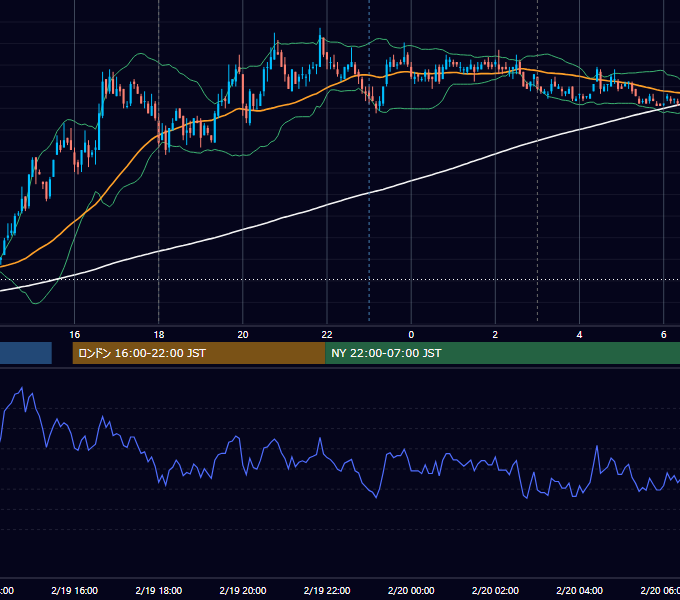Click the 2/20 00:00 time axis label

(411, 590)
